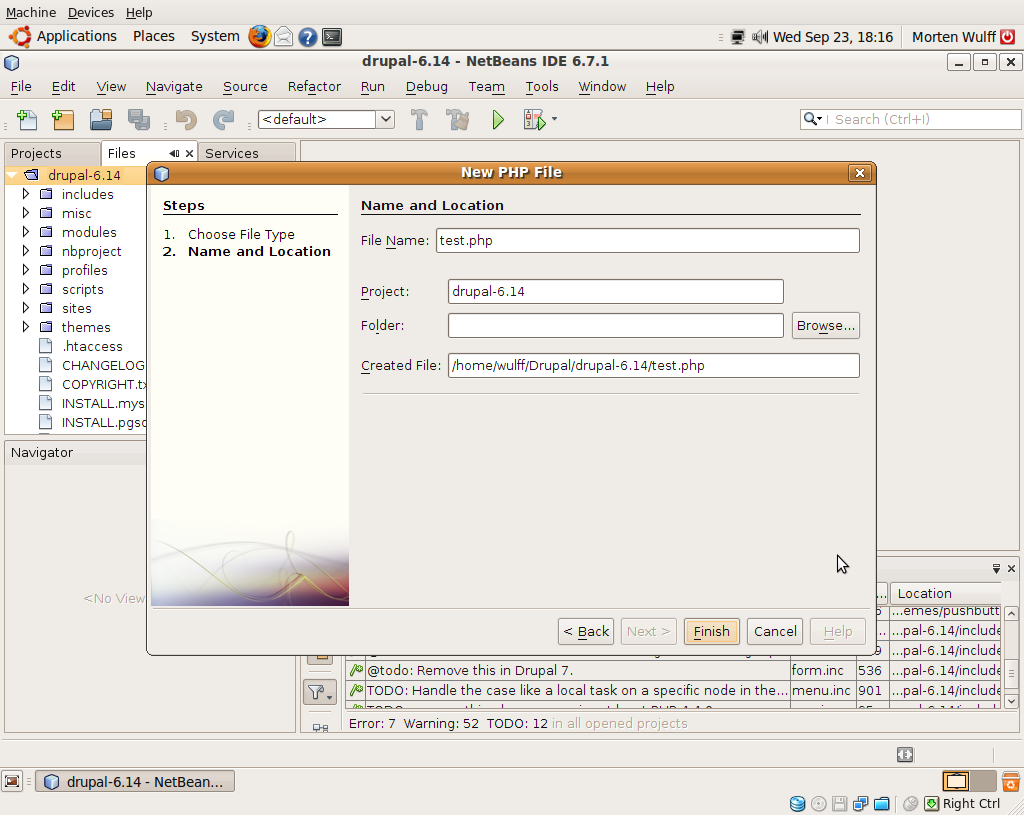Click the Tasks list scrollbar down arrow

click(x=1011, y=701)
